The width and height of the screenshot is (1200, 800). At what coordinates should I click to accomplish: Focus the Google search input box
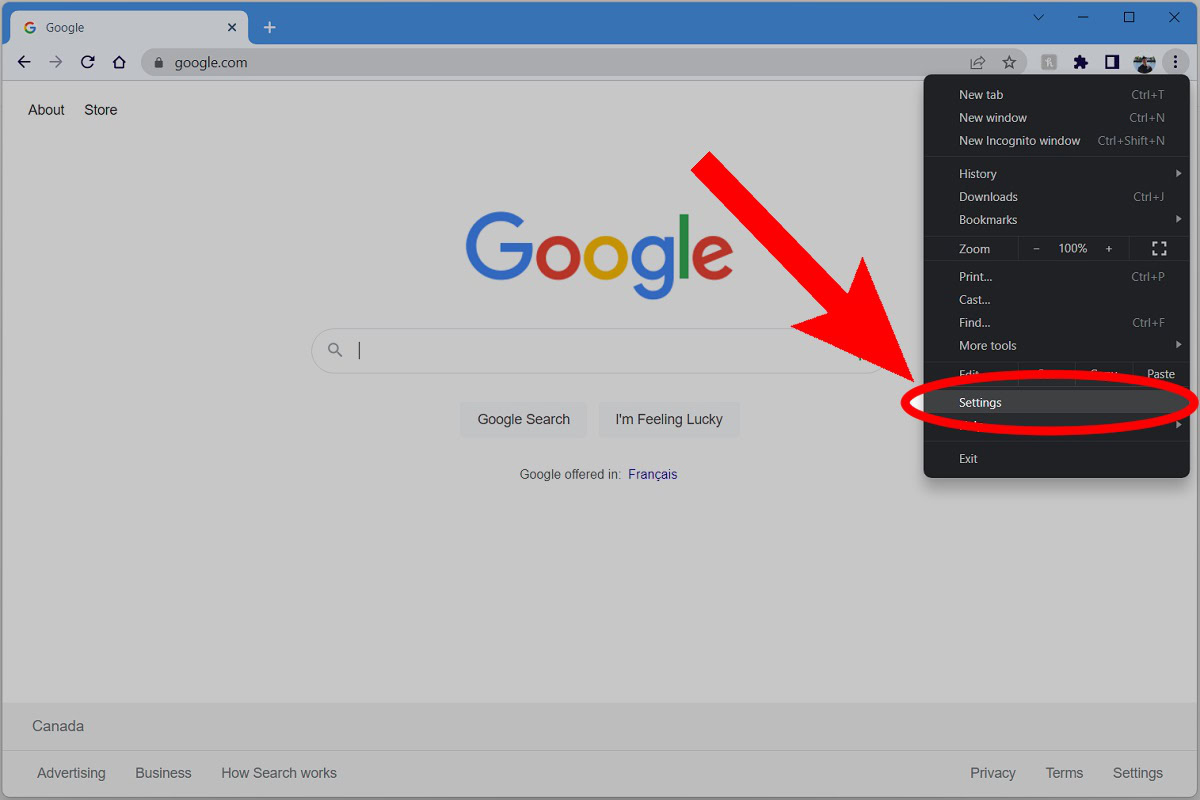pos(600,350)
